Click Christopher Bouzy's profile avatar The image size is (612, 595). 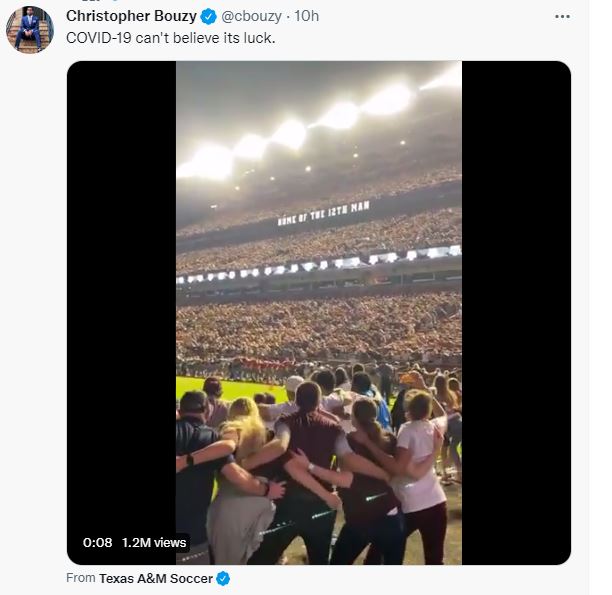point(30,30)
